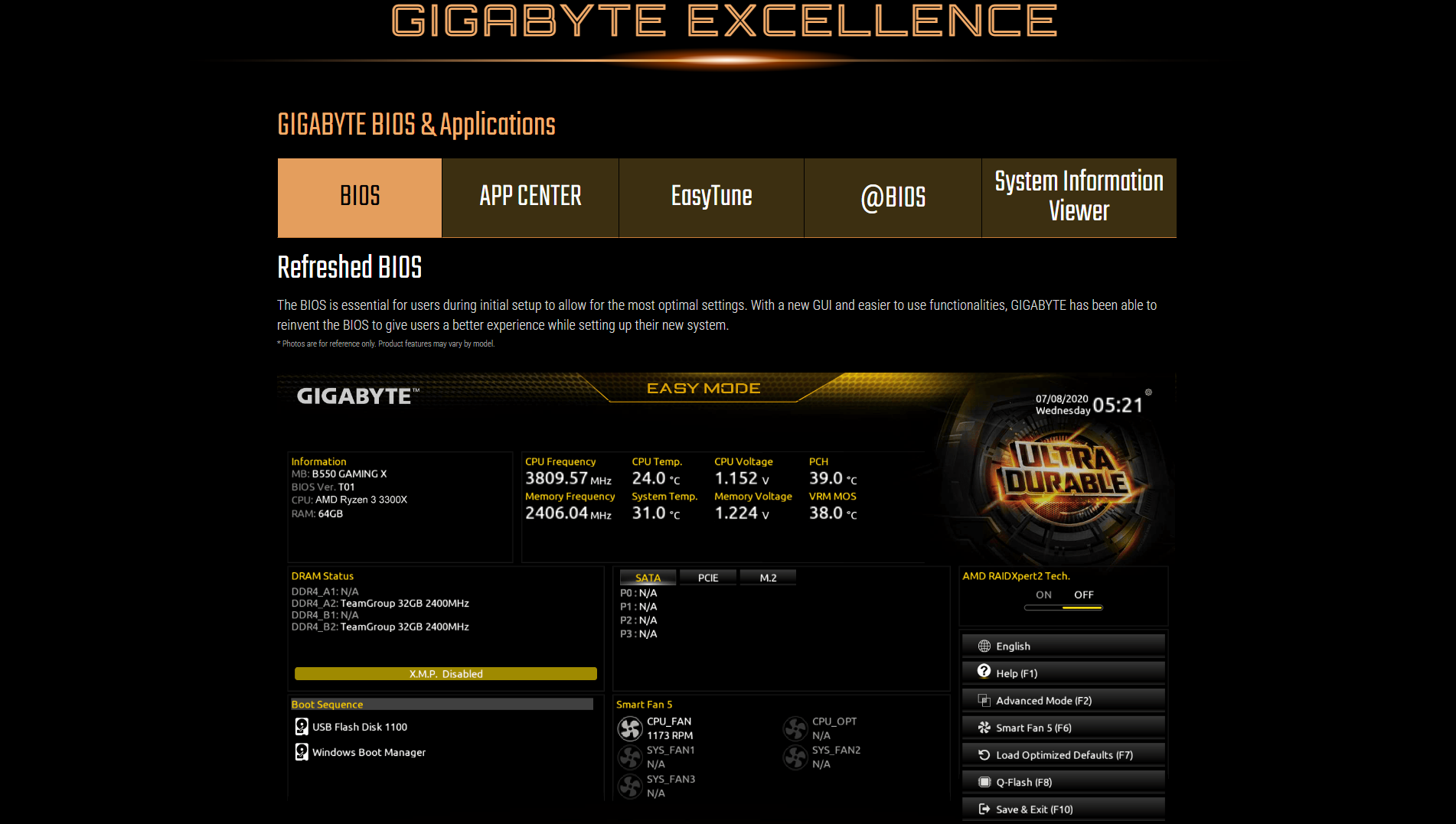Load Optimized Defaults (F7)
1456x824 pixels.
coord(1063,754)
